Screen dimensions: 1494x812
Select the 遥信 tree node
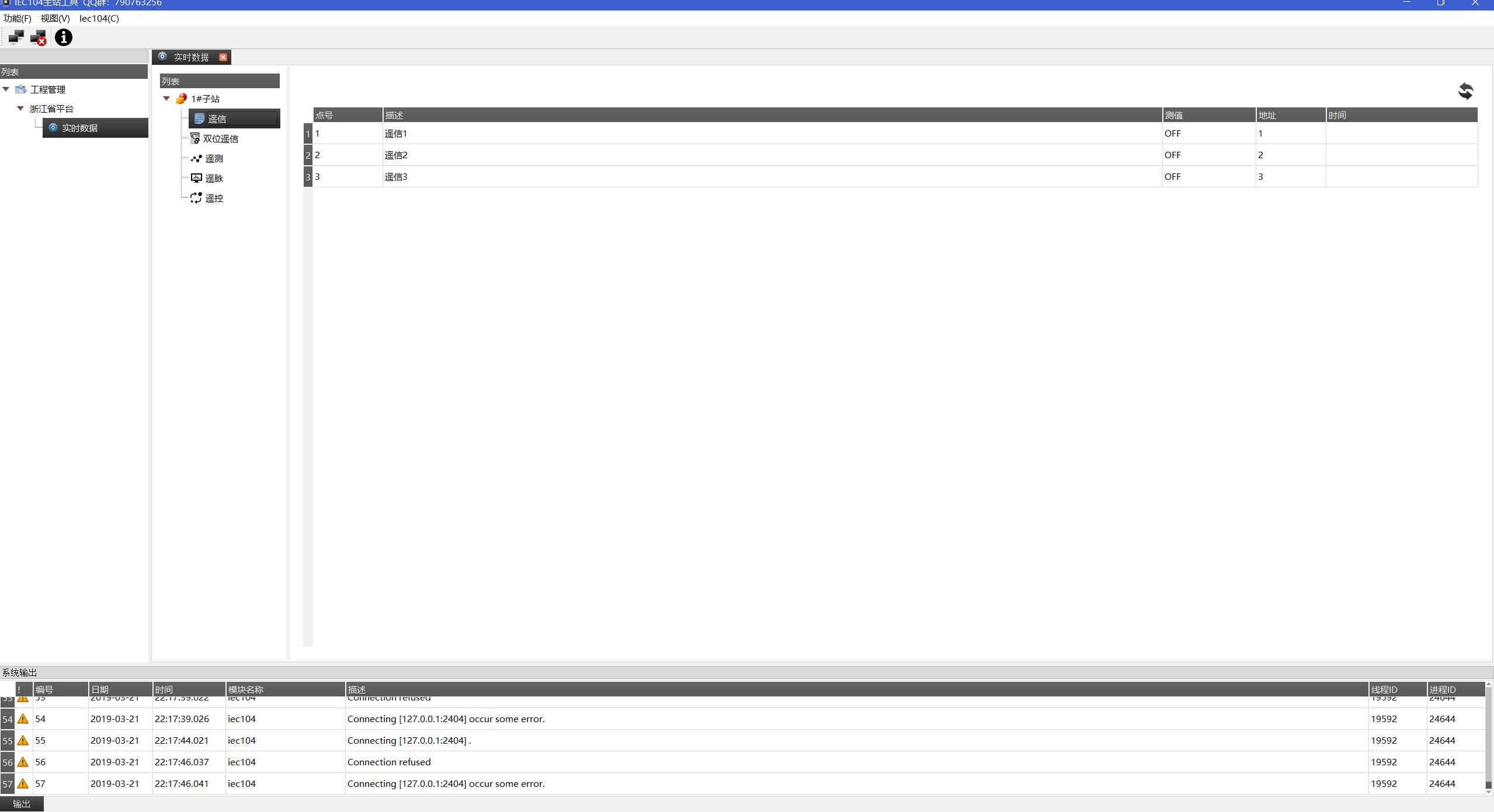click(217, 119)
